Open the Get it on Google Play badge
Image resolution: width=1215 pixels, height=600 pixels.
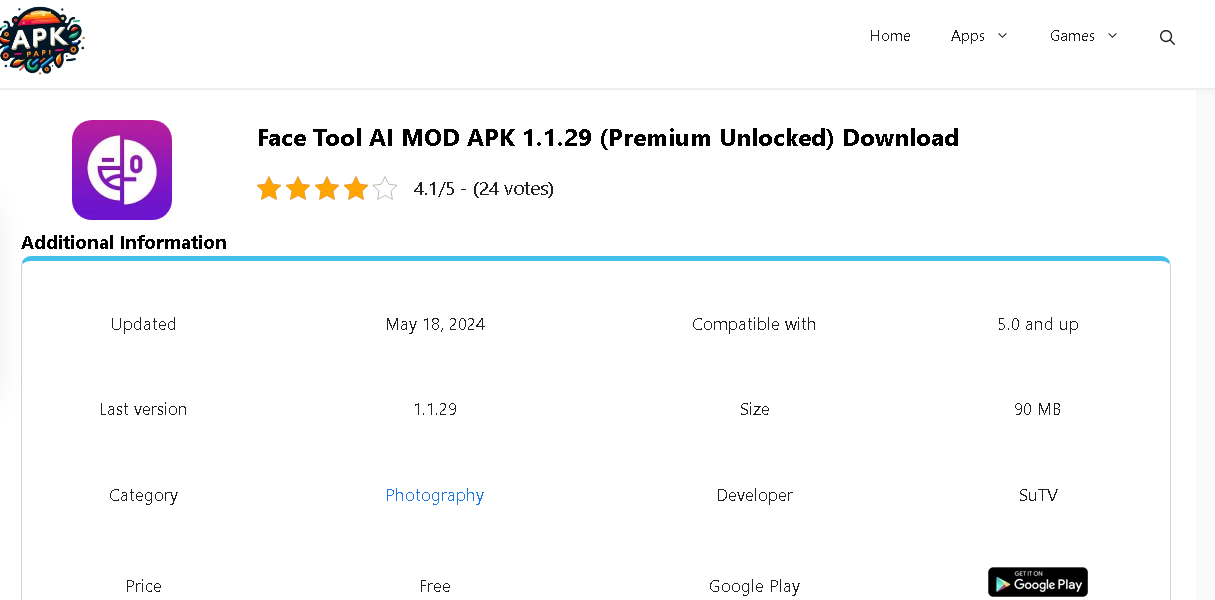[1038, 582]
